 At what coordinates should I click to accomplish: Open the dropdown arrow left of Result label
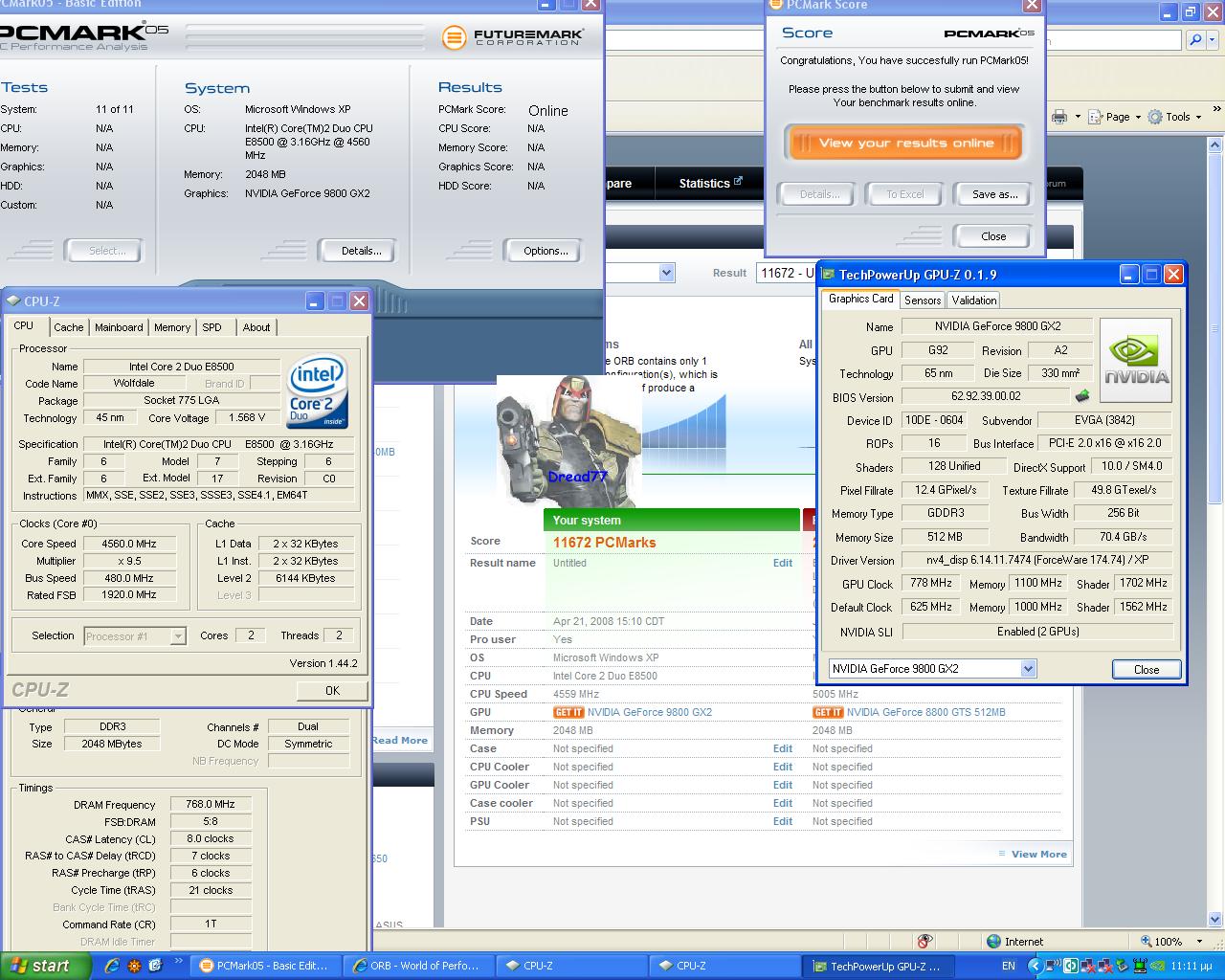(666, 273)
